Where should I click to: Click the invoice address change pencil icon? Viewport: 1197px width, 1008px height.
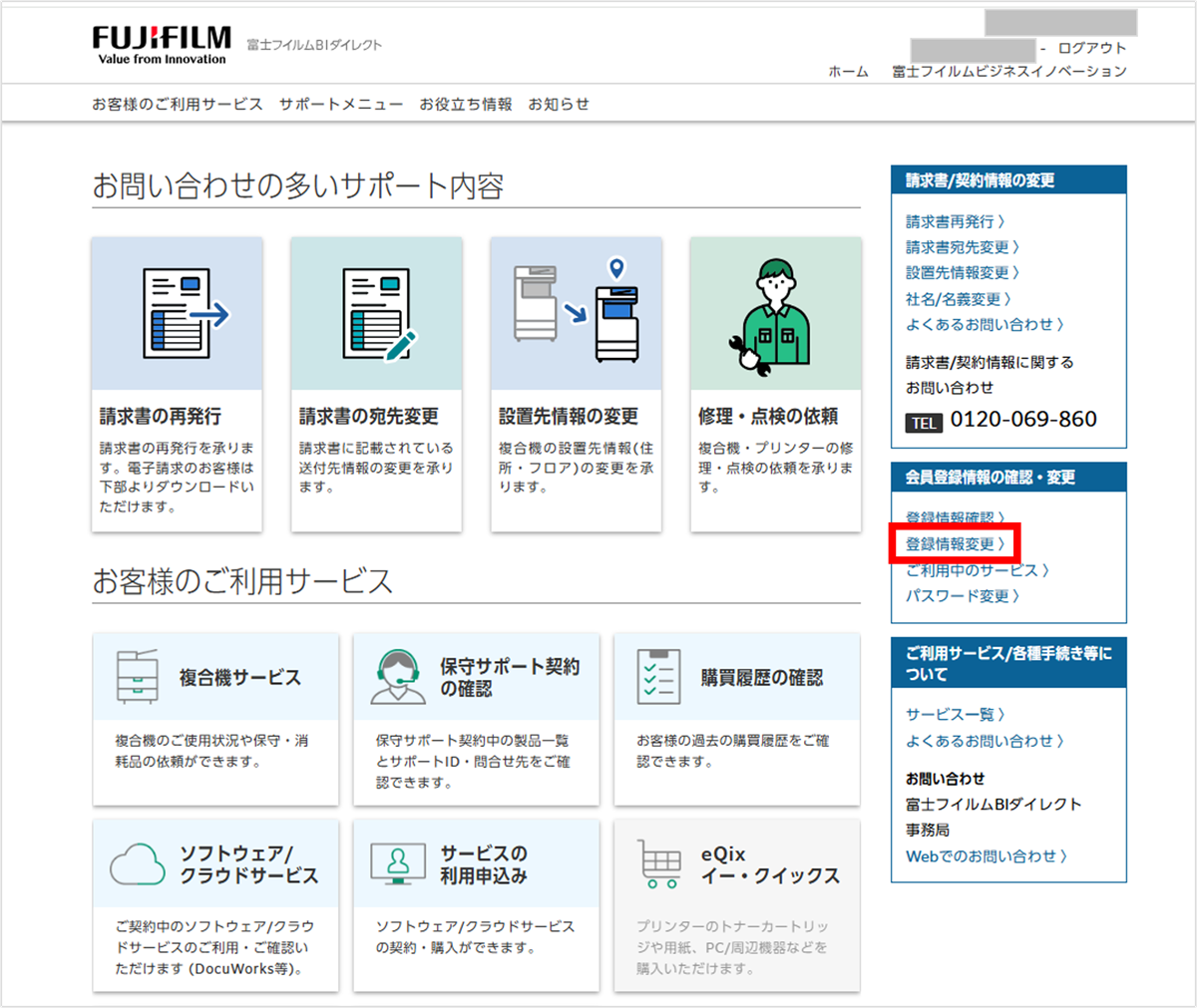tap(377, 314)
